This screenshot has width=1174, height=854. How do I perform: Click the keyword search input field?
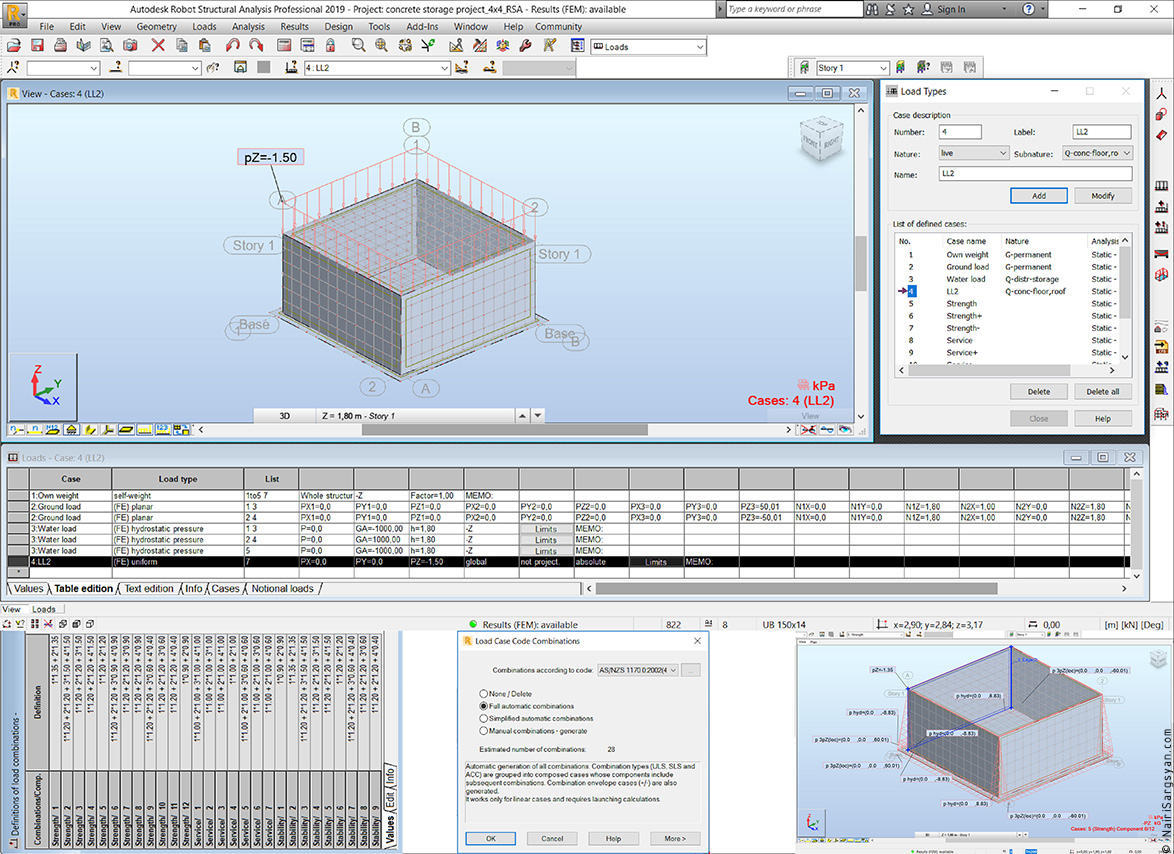(x=795, y=10)
